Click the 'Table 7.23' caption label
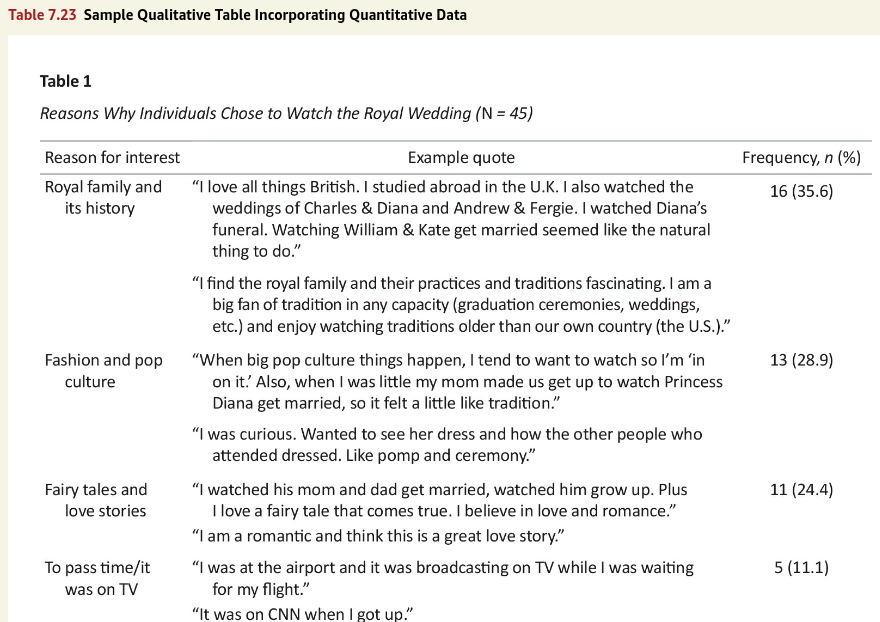The width and height of the screenshot is (880, 622). point(40,15)
